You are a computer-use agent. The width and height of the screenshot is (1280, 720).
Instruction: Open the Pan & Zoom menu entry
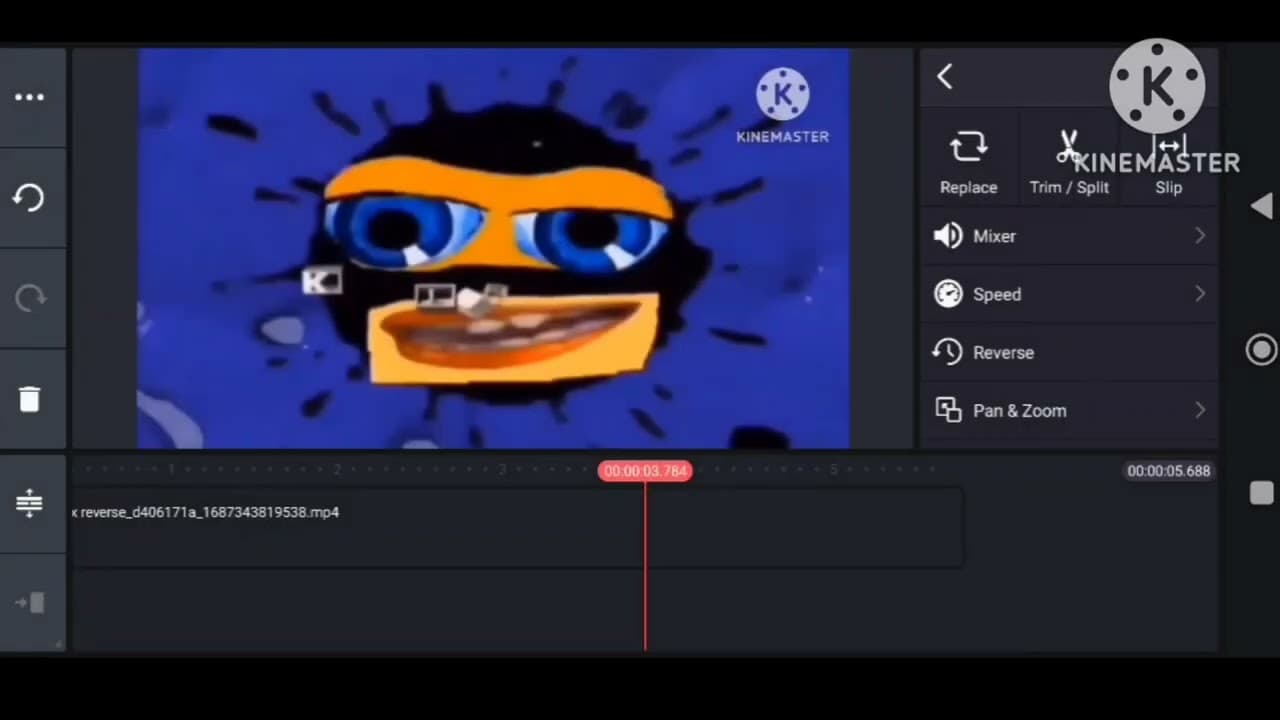[1069, 410]
